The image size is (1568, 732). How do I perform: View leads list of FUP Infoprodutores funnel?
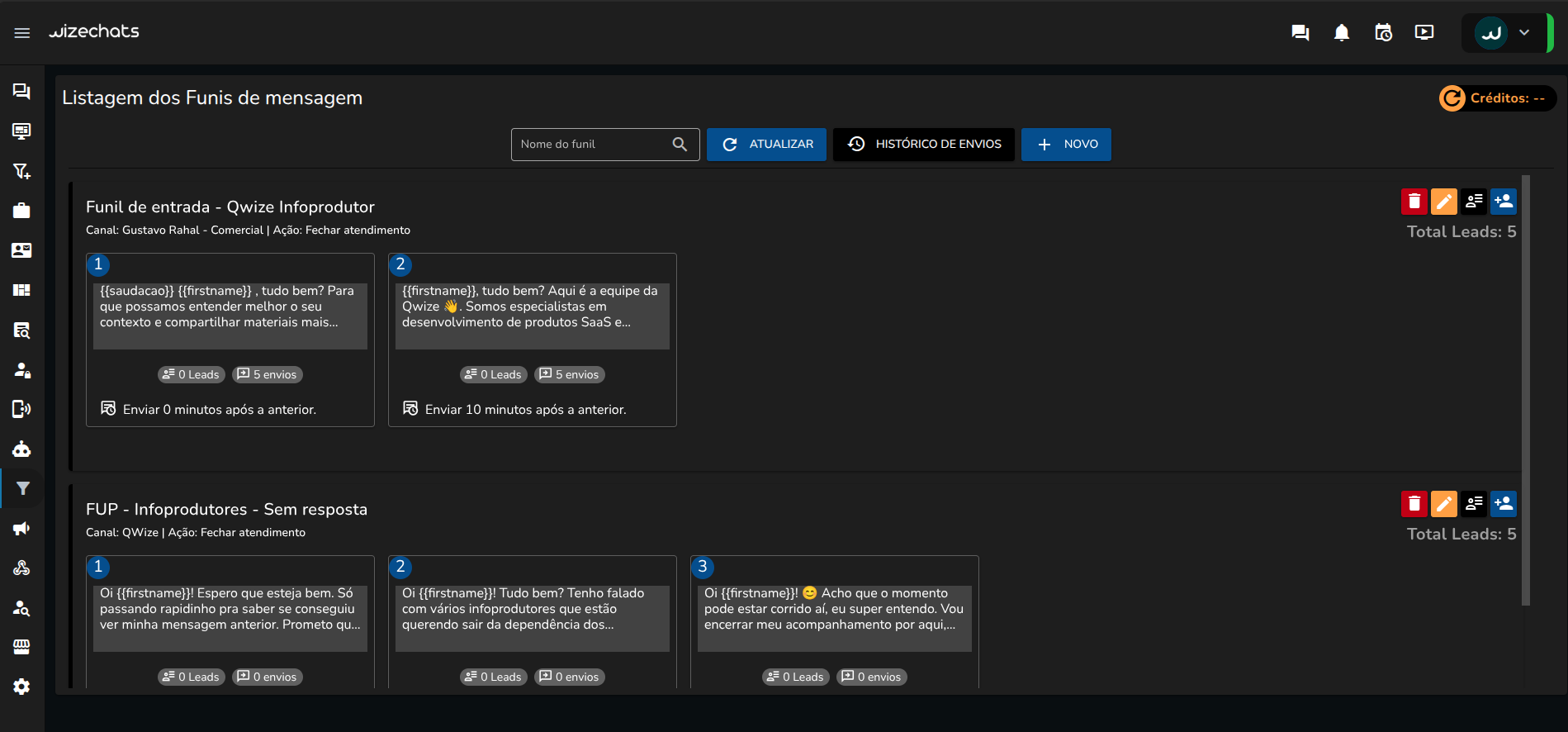(x=1474, y=503)
